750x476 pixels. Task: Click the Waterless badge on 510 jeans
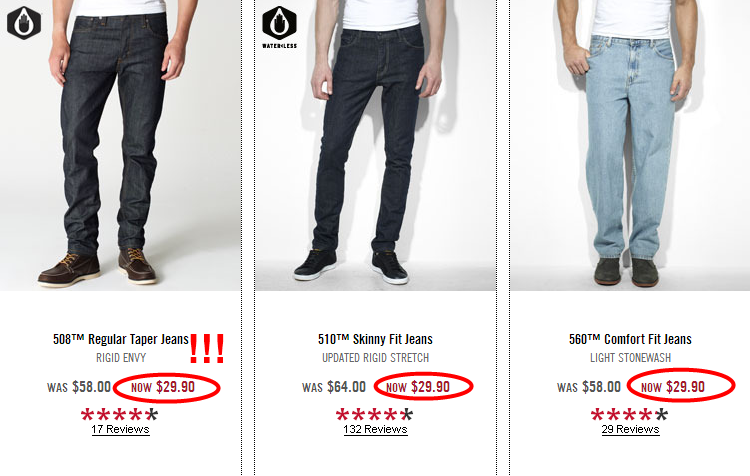[x=279, y=27]
